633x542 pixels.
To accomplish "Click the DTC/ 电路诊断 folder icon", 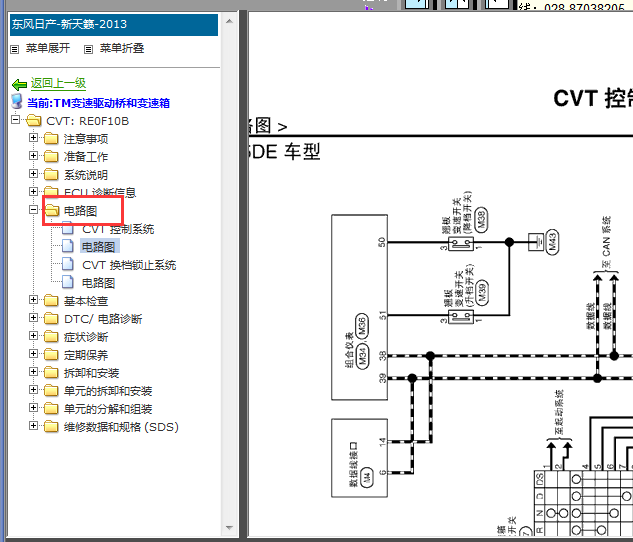I will click(51, 319).
